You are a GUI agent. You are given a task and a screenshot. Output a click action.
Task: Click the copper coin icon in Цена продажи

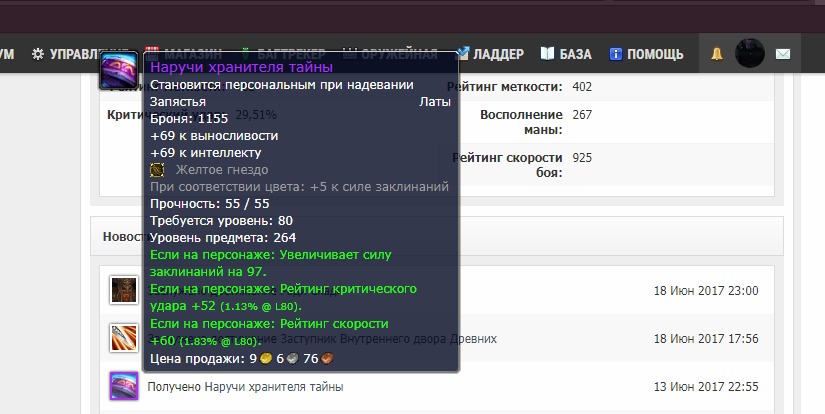(x=327, y=358)
